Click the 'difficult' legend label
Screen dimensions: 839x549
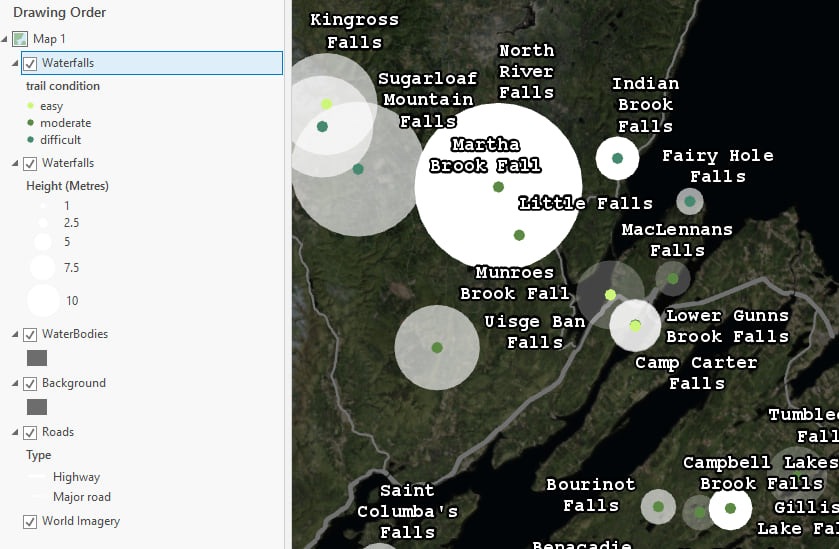[60, 140]
